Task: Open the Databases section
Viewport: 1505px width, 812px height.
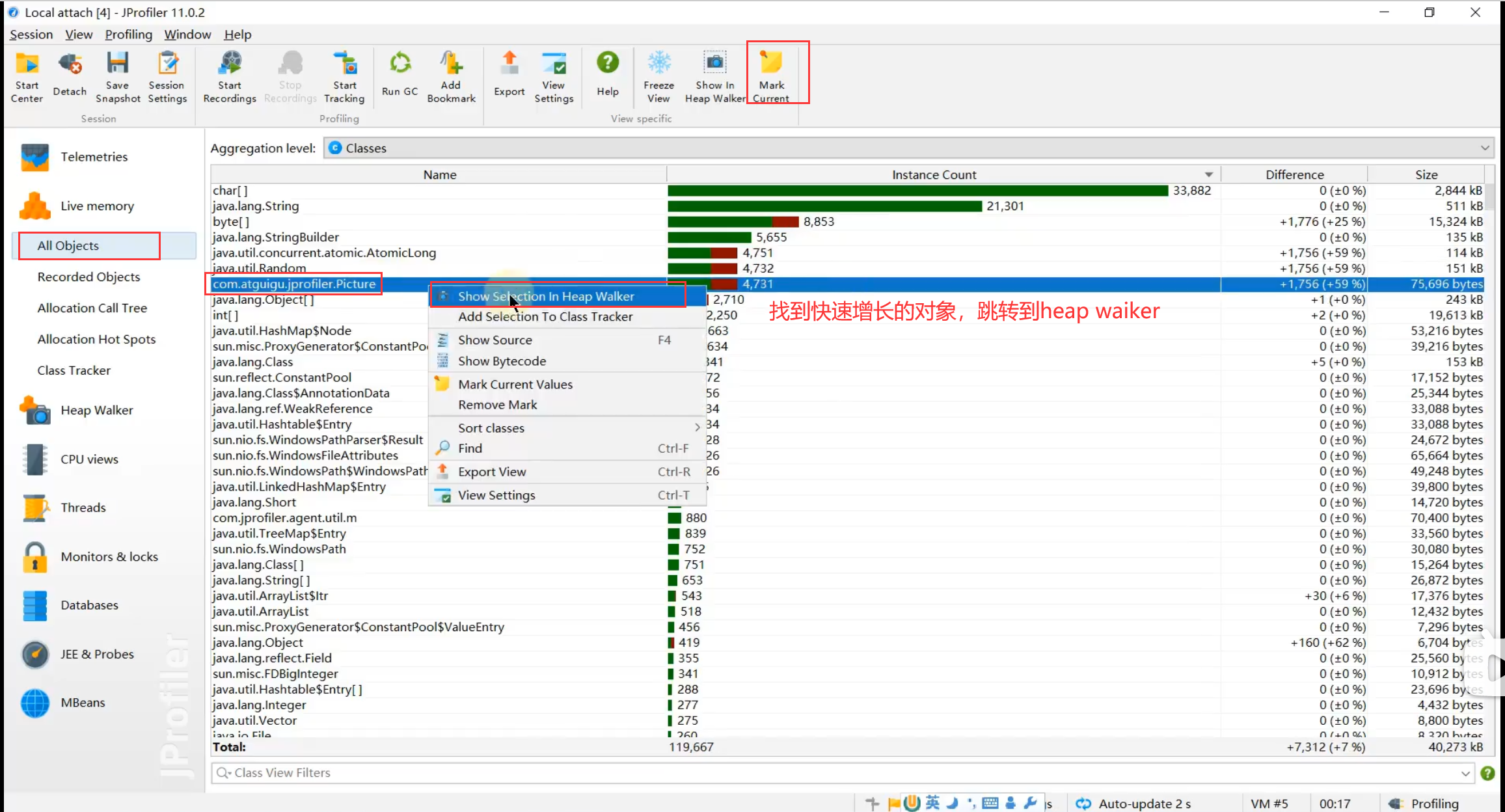Action: (89, 605)
